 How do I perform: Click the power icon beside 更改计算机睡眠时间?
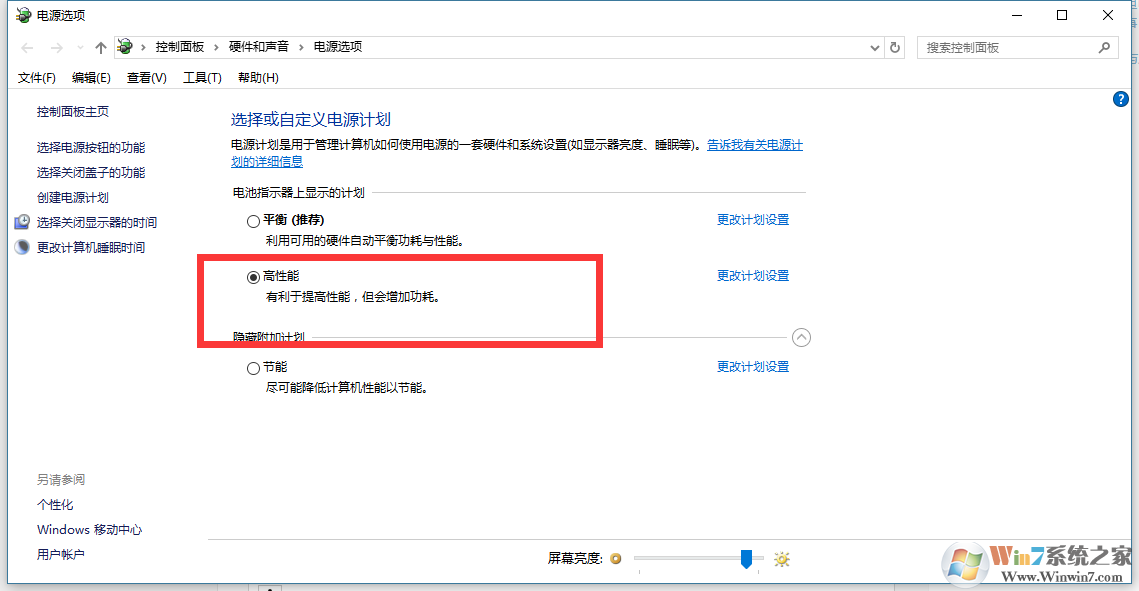(22, 246)
